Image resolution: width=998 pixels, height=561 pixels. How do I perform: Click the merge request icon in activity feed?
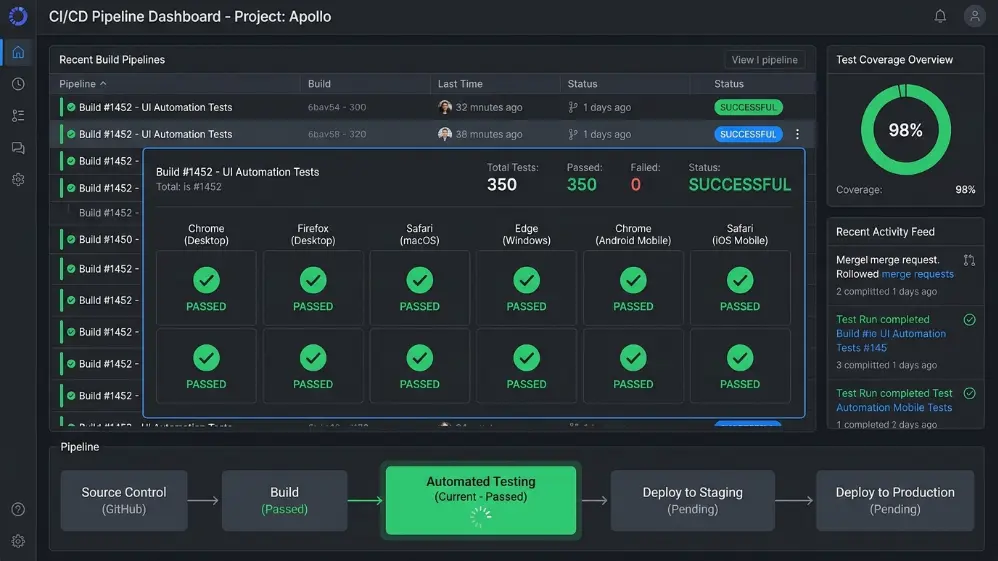[x=969, y=260]
